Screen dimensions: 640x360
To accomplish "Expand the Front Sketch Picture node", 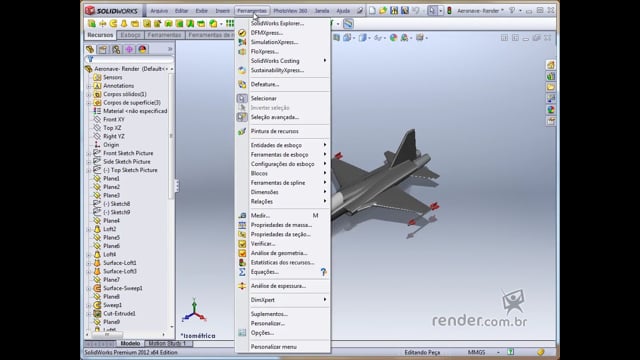I will click(89, 153).
